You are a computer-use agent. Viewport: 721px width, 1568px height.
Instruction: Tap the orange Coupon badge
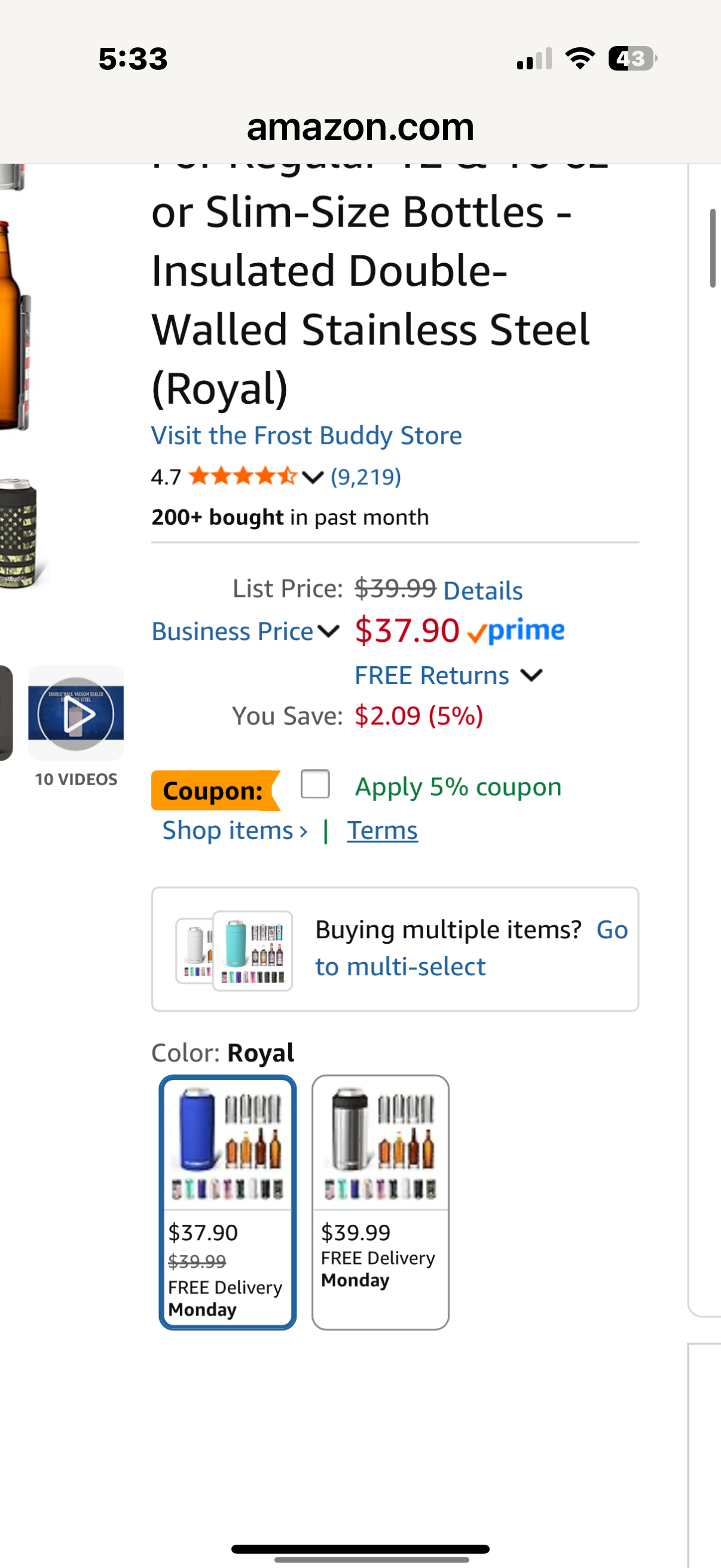coord(214,790)
